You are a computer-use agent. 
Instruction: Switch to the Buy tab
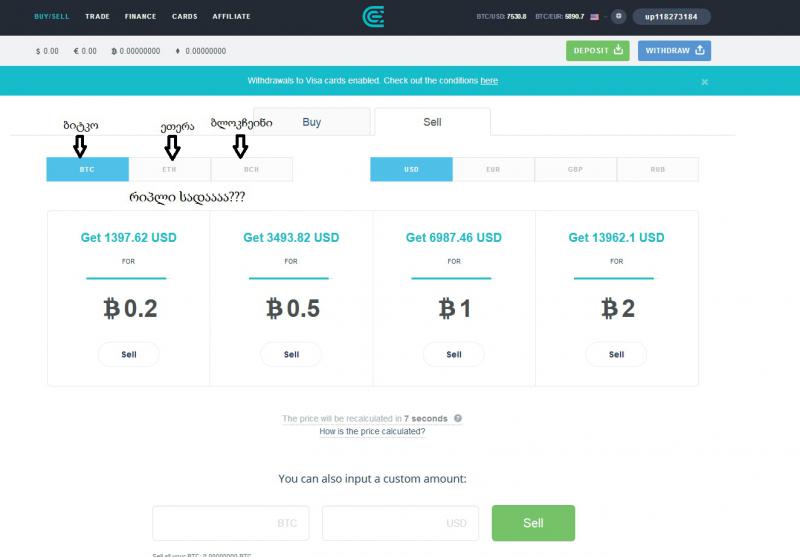tap(312, 122)
